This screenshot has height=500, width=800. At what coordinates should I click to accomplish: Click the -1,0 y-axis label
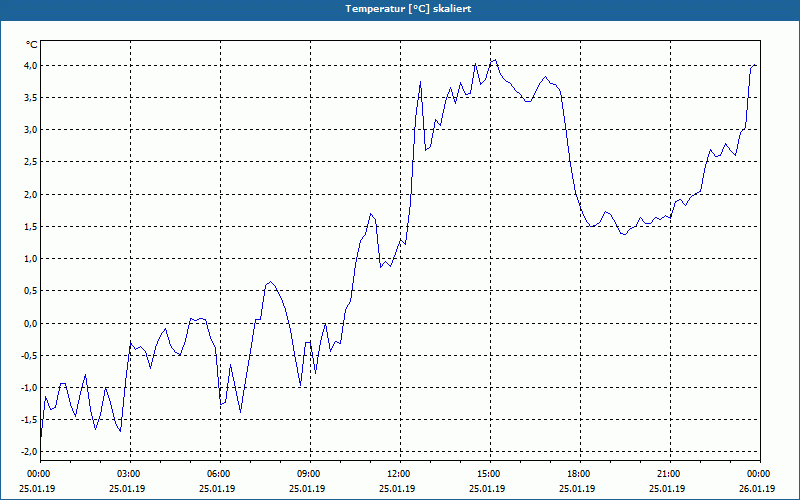tap(29, 387)
